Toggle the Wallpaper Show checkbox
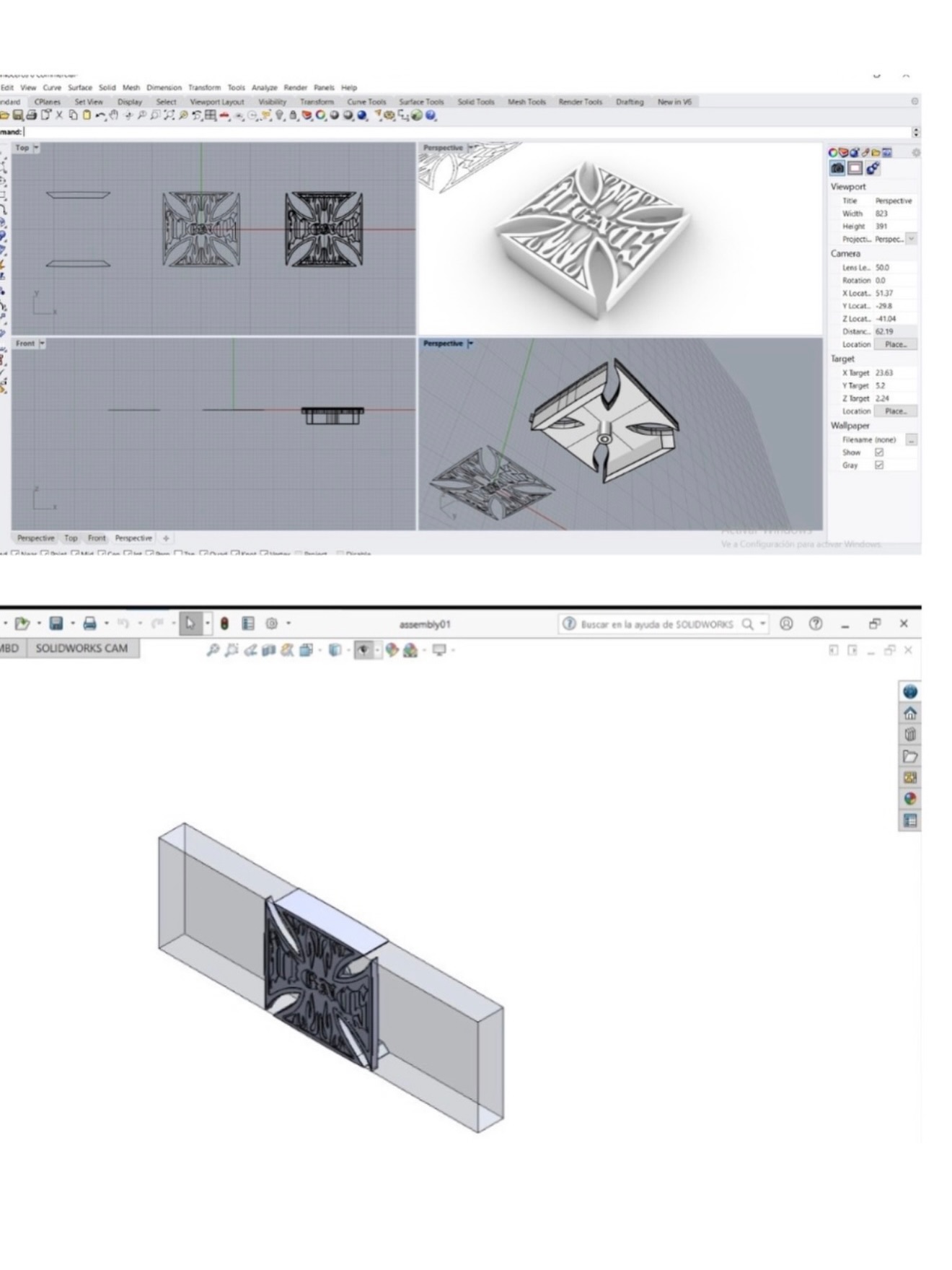This screenshot has height=1270, width=952. (x=879, y=452)
